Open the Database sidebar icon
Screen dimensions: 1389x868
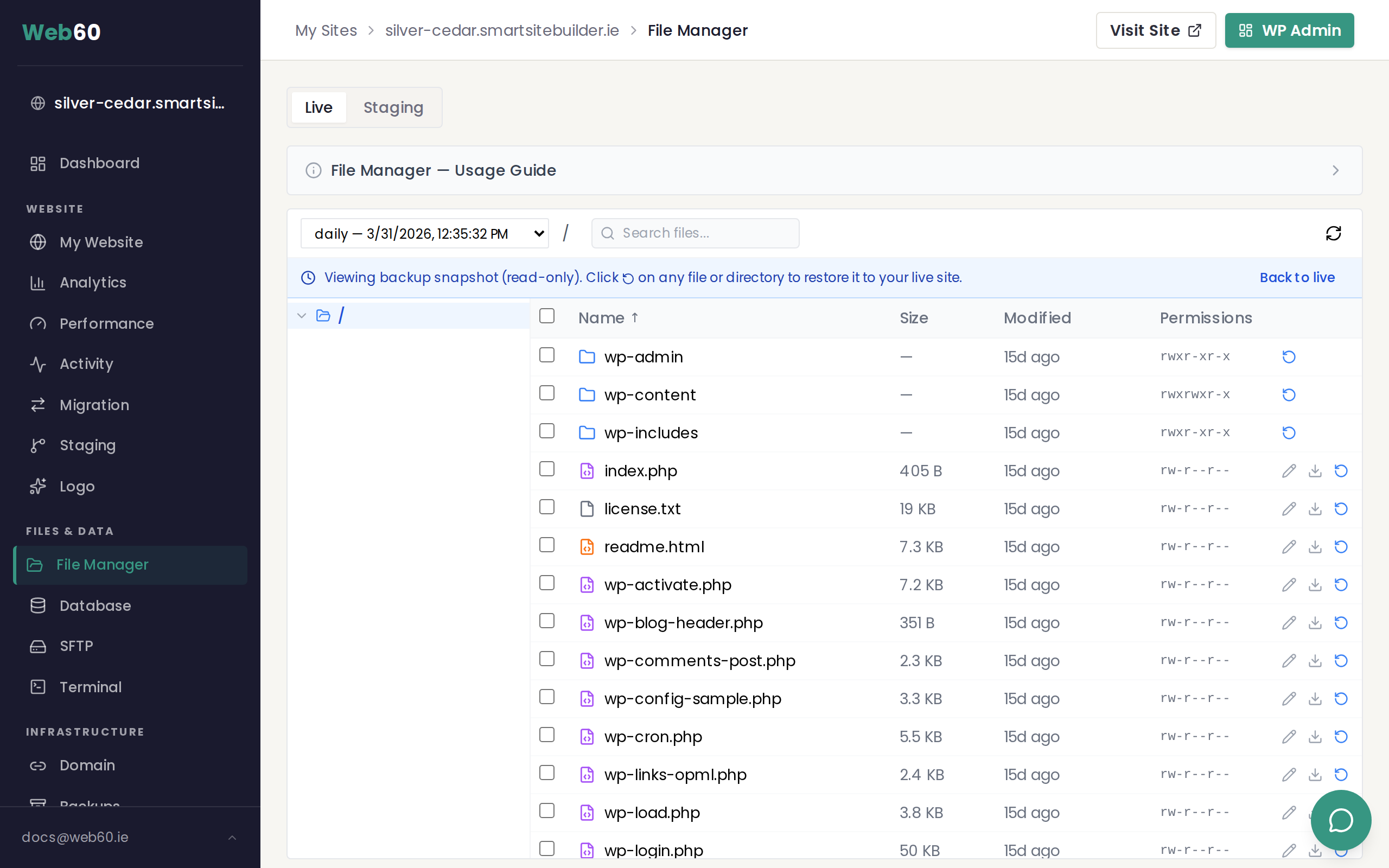38,605
